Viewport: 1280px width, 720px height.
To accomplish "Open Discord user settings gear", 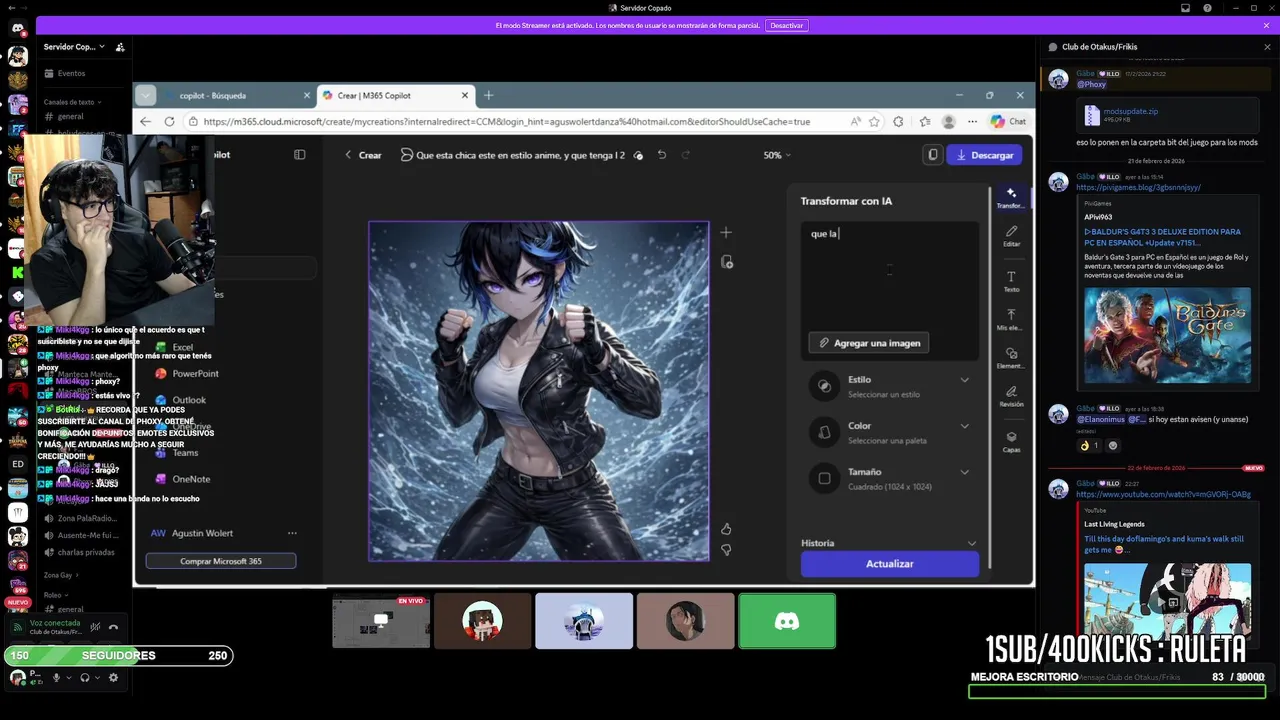I will tap(113, 677).
